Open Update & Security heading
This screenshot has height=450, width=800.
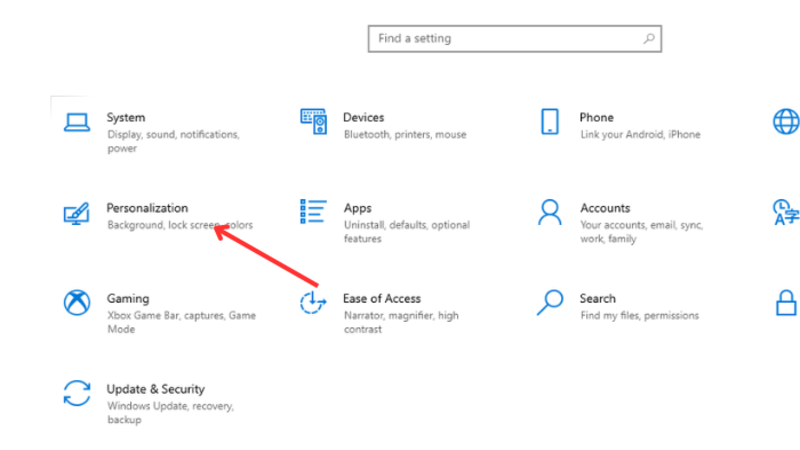[156, 389]
